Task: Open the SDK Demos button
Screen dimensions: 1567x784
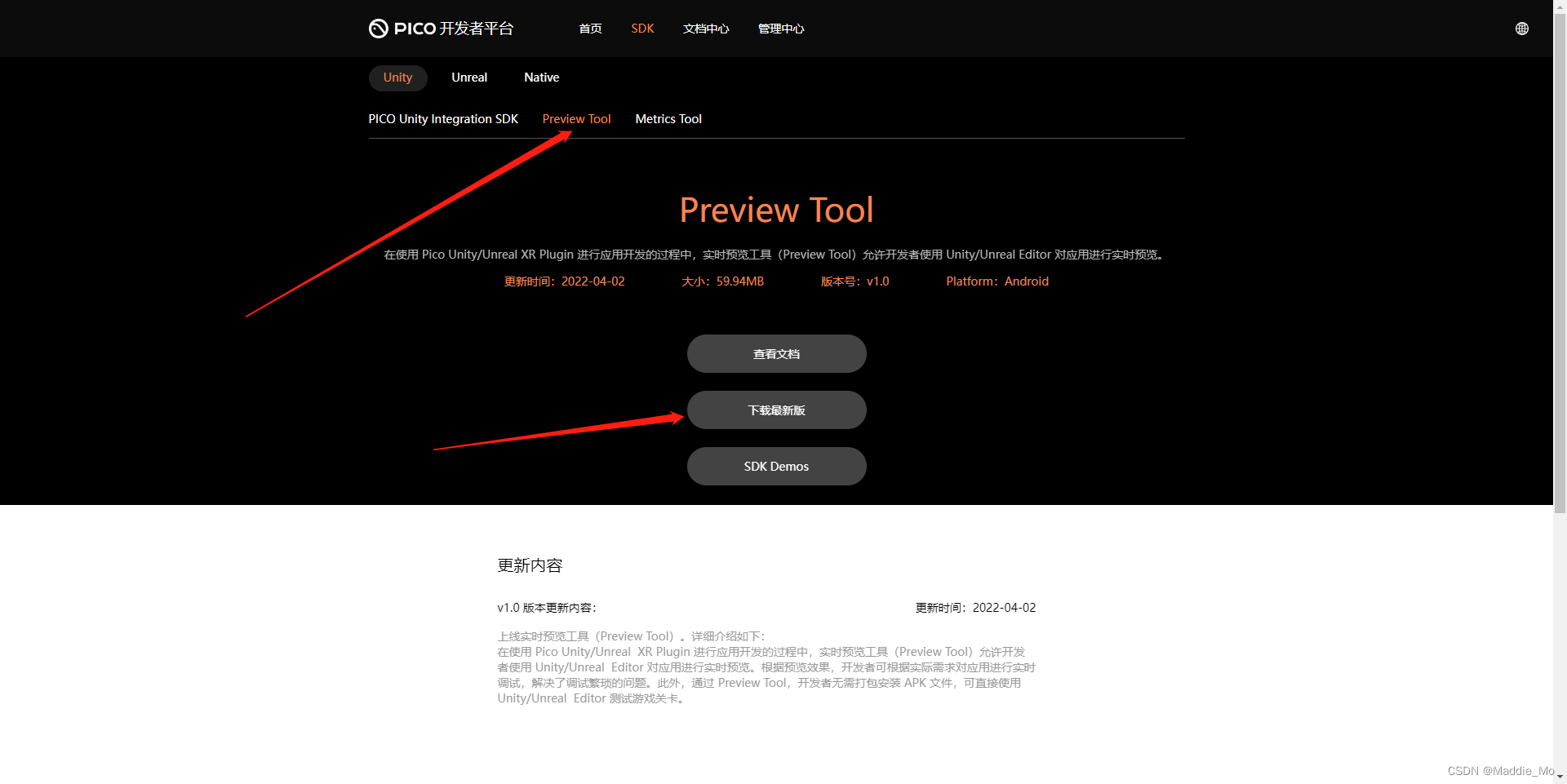Action: (776, 467)
